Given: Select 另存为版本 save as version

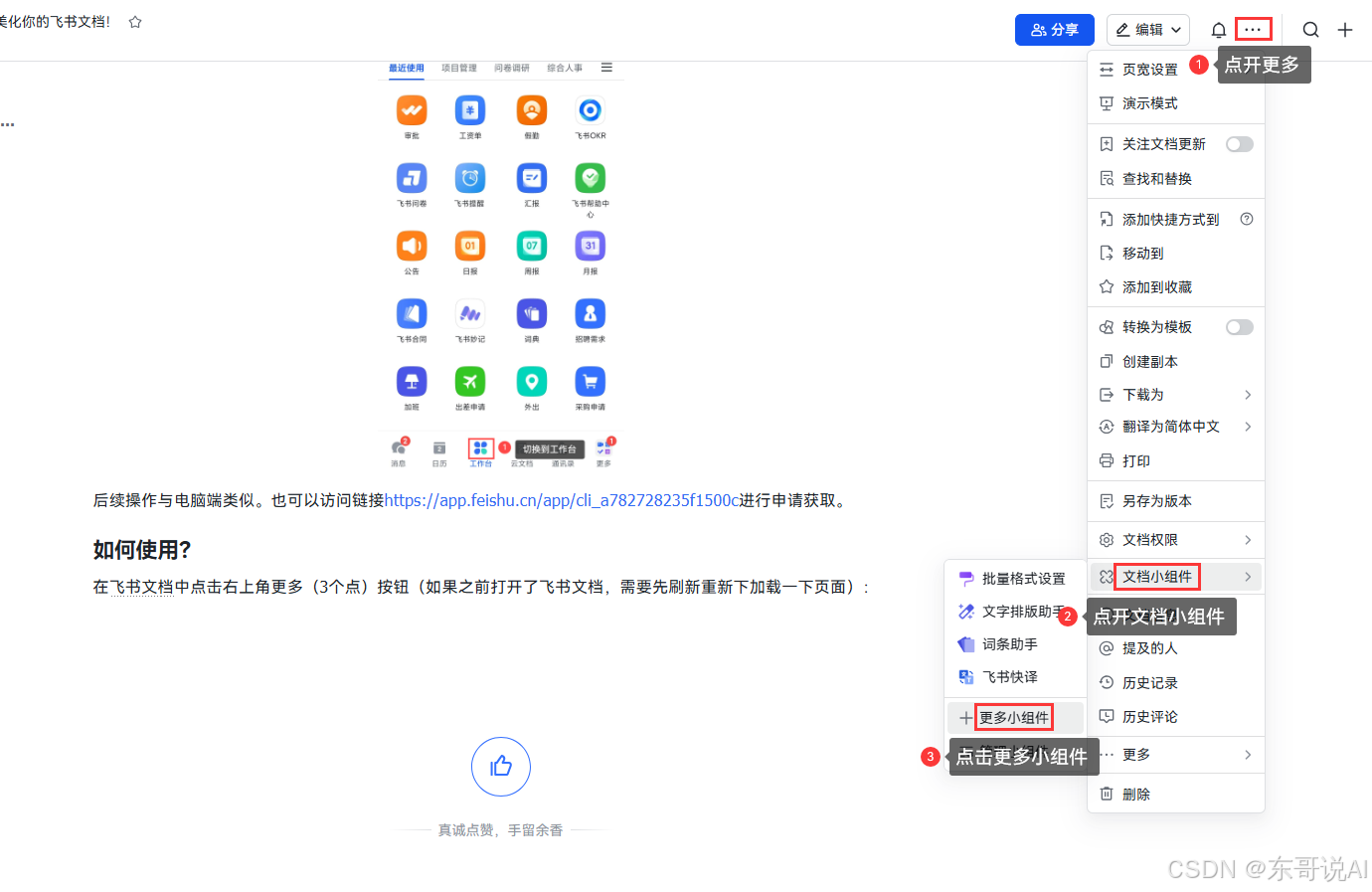Looking at the screenshot, I should click(1176, 501).
